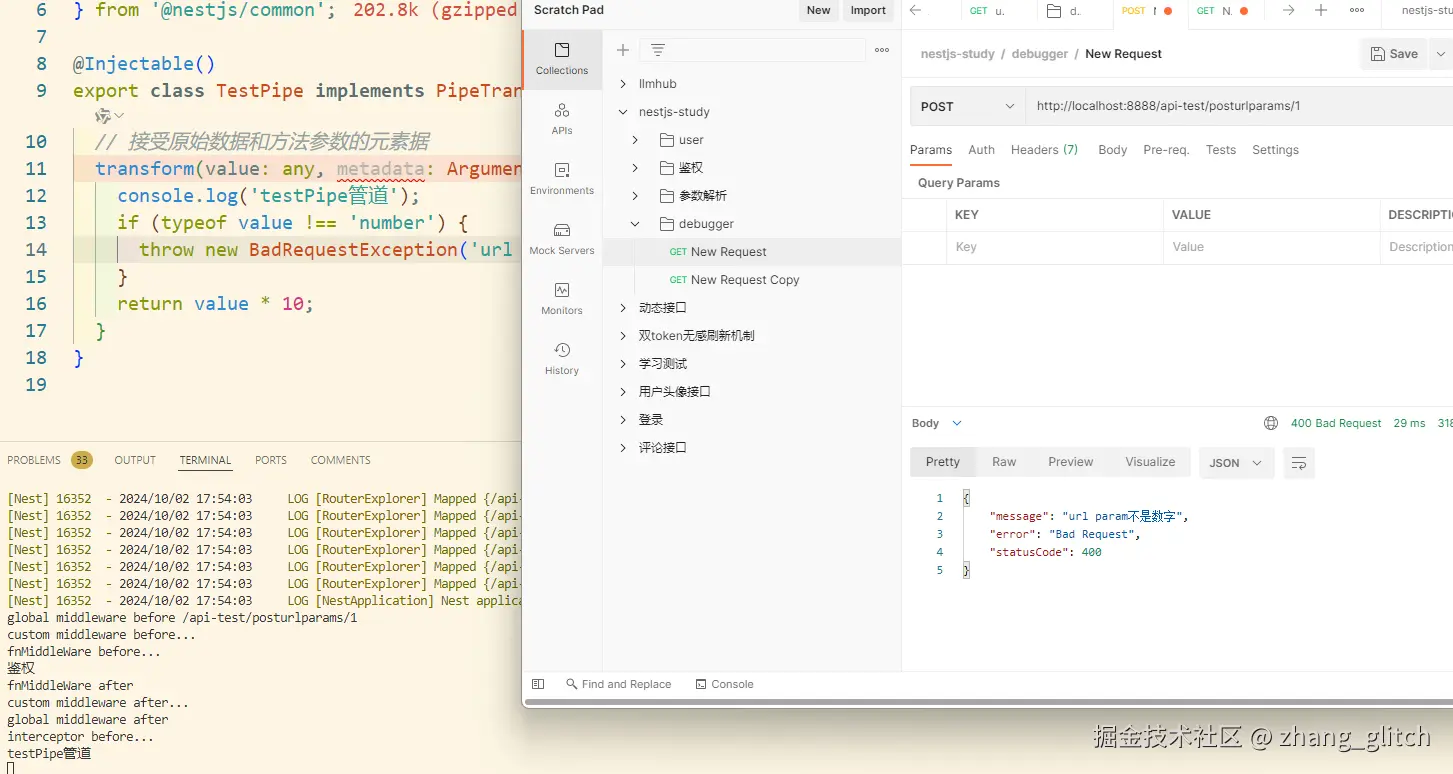
Task: Switch to the Pre-req. tab
Action: click(1166, 150)
